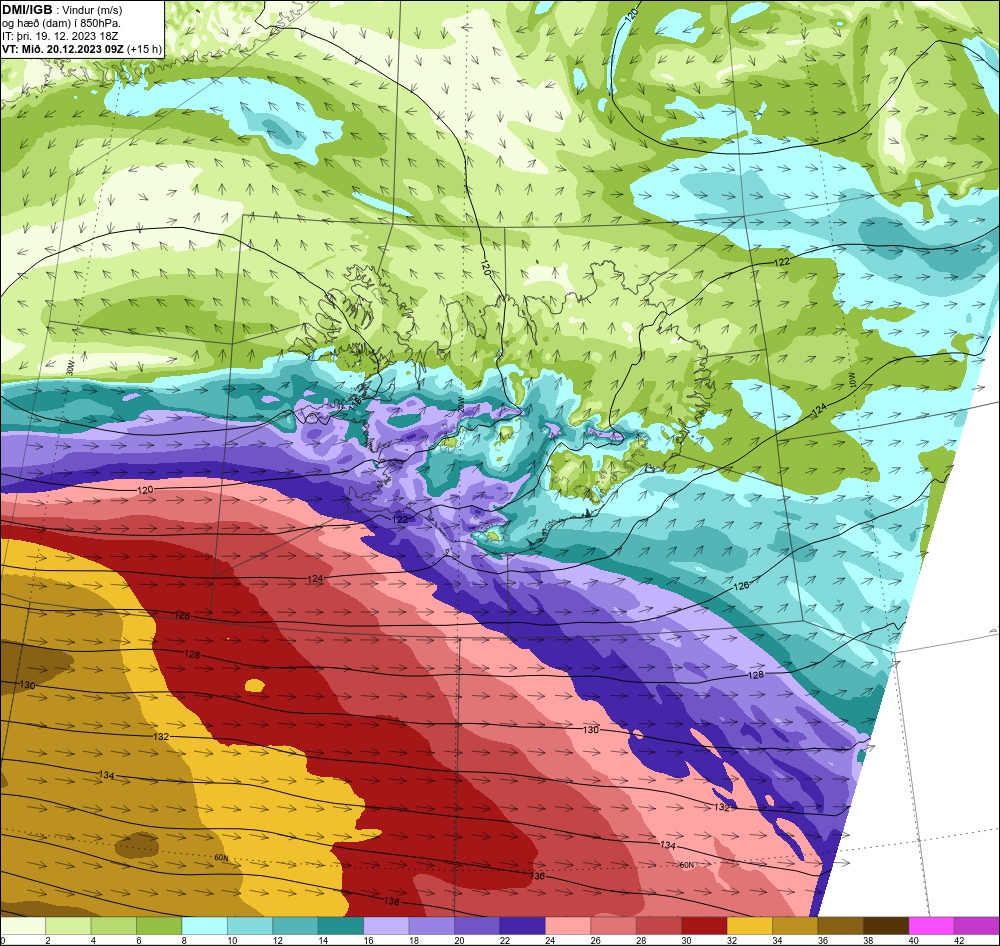Choose the dark teal 14–16 m/s legend swatch

(x=341, y=926)
